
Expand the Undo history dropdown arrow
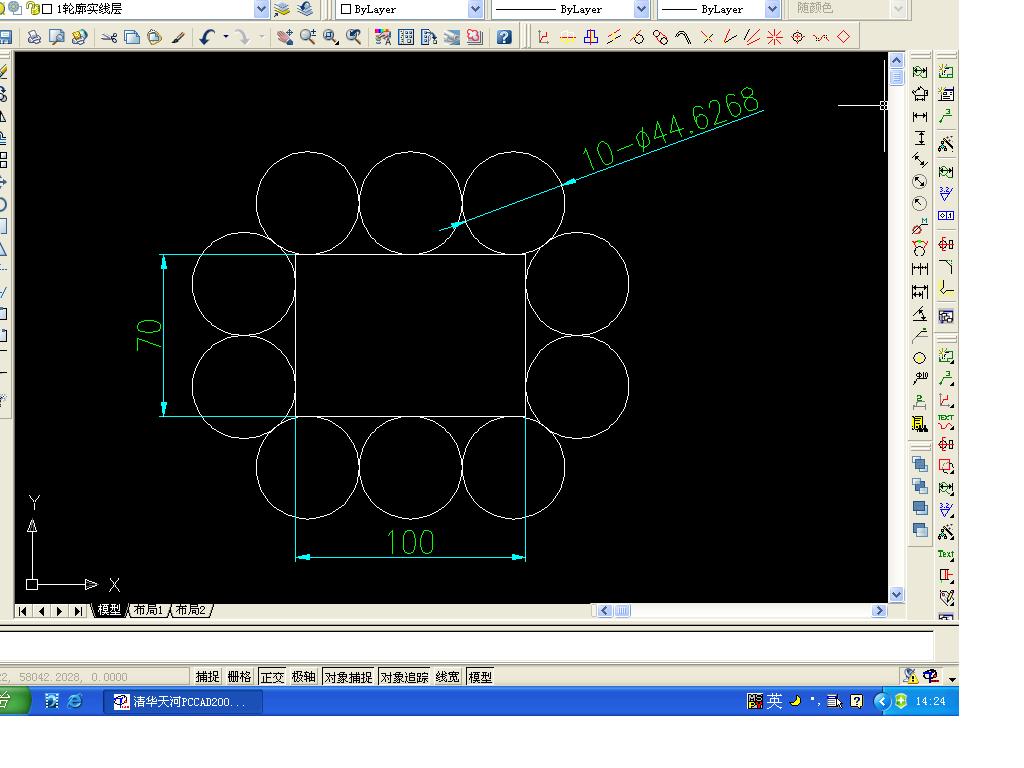226,37
